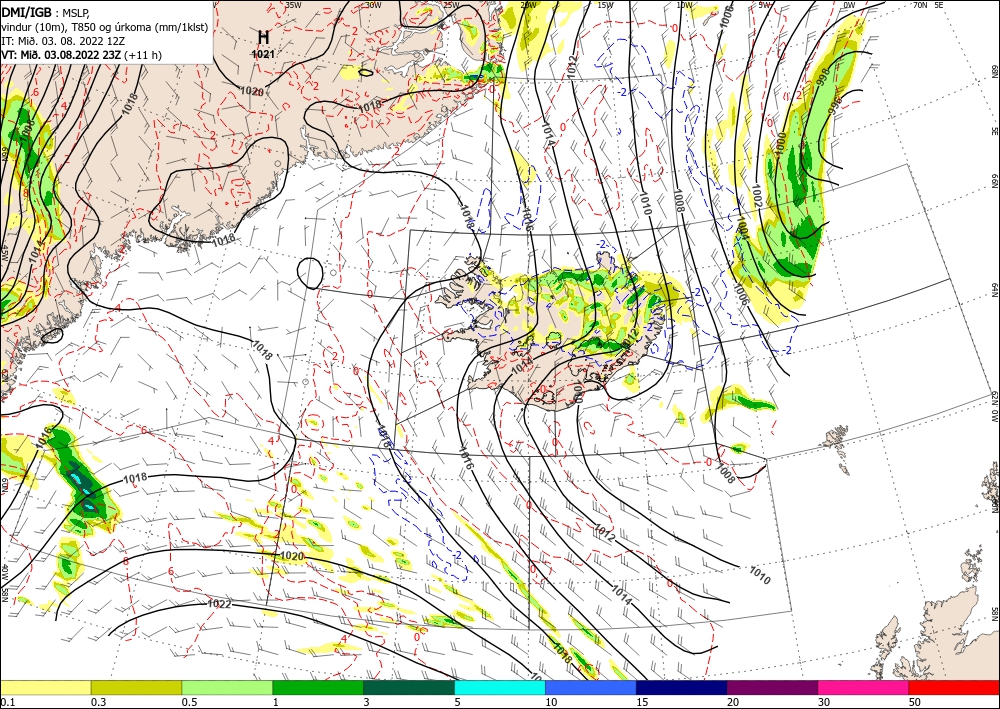
Task: Click the '1022' isobar label
Action: point(219,603)
